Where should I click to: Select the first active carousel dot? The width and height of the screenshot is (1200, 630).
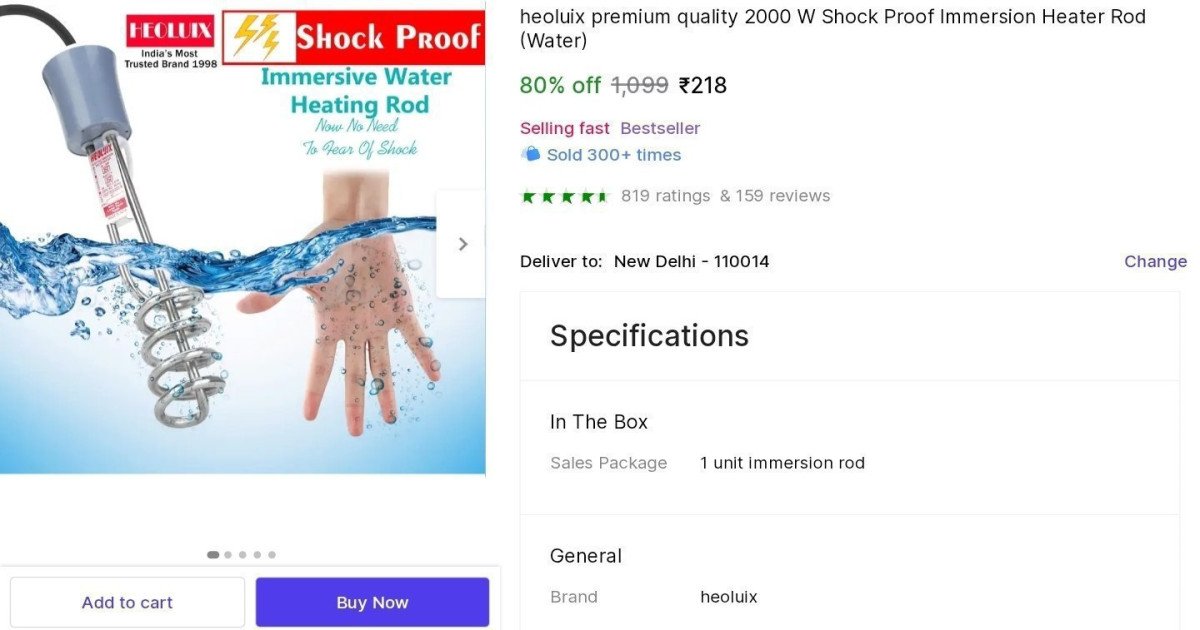point(213,554)
